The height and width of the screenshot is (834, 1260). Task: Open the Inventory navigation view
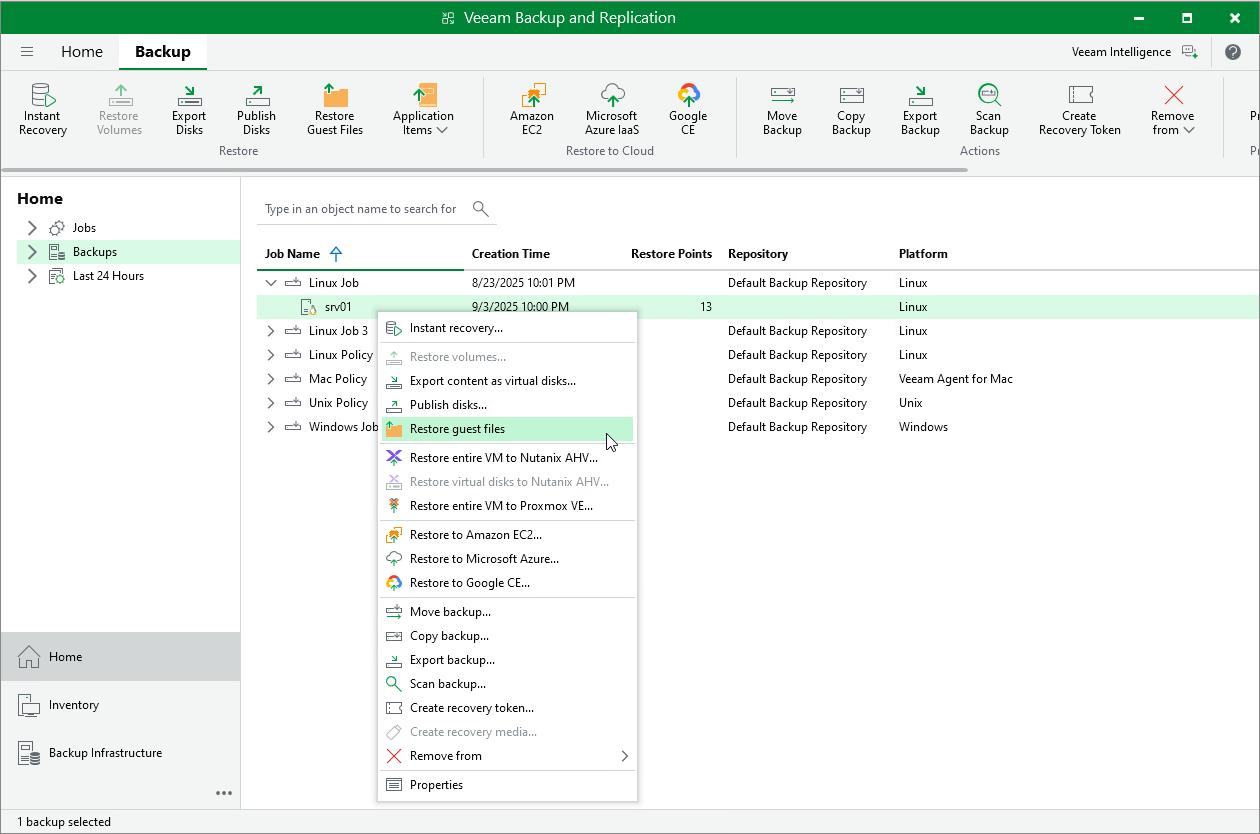120,705
